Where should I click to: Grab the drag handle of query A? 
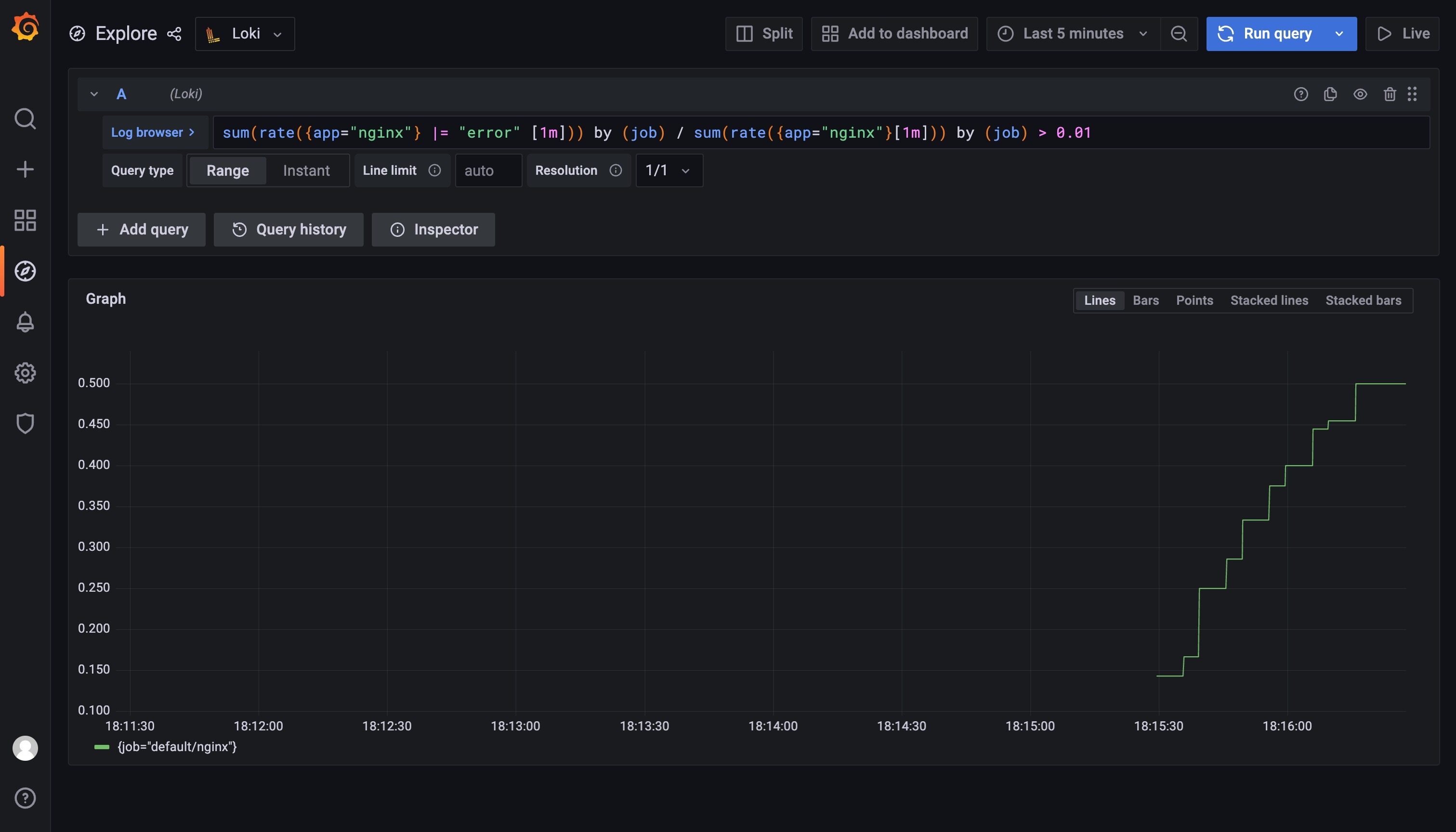(1412, 94)
